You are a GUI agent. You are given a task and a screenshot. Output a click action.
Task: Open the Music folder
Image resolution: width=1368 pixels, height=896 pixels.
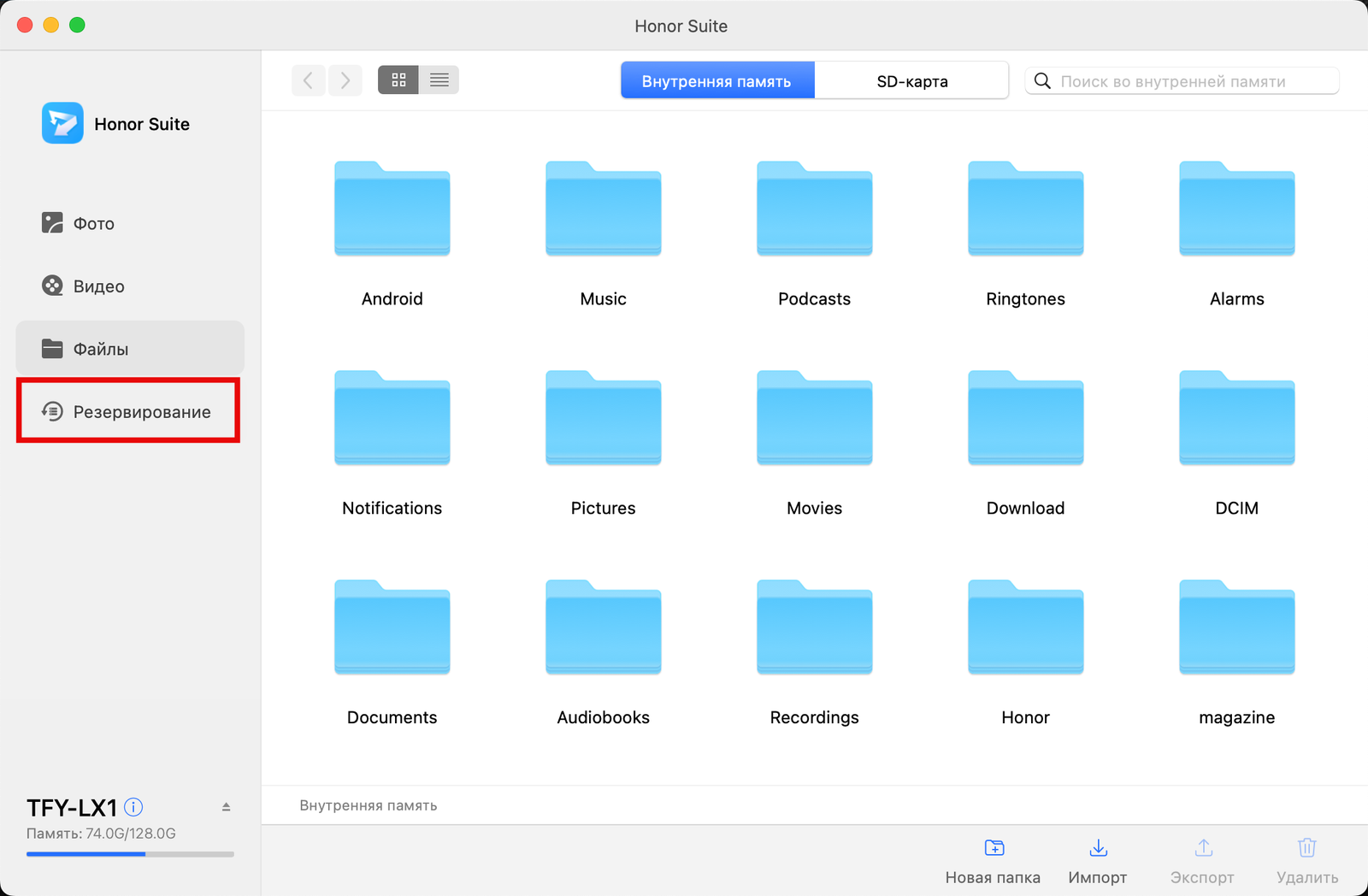coord(603,209)
